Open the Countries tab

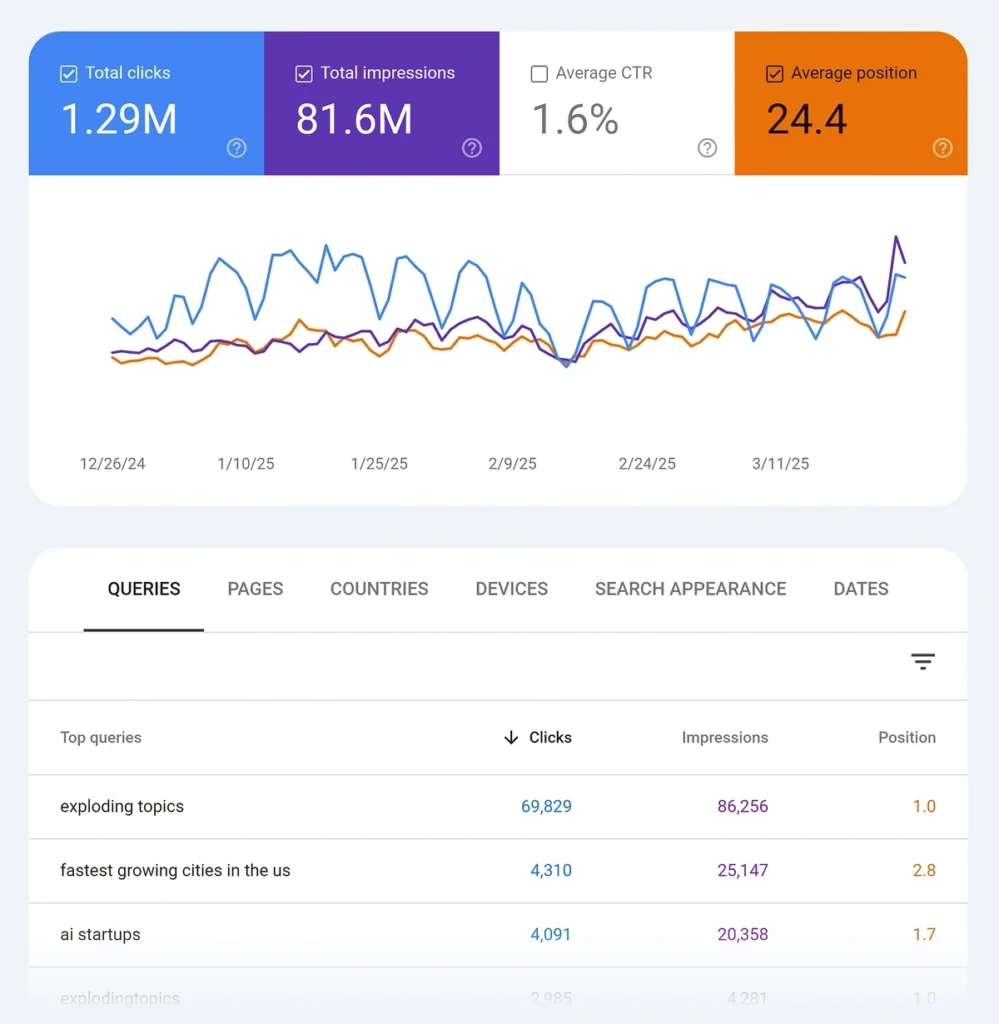379,589
